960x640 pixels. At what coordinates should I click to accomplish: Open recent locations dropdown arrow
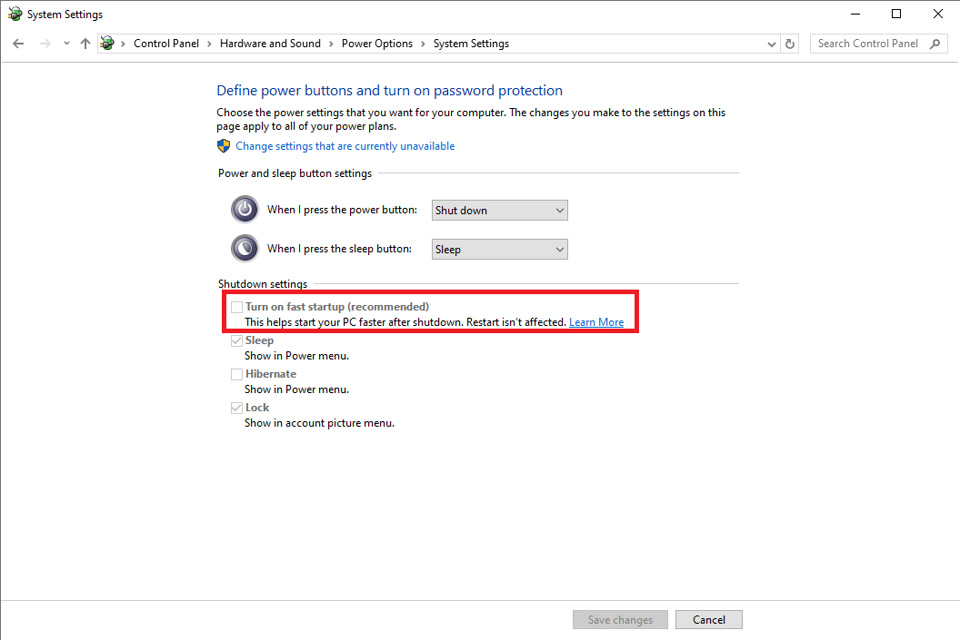pyautogui.click(x=66, y=44)
